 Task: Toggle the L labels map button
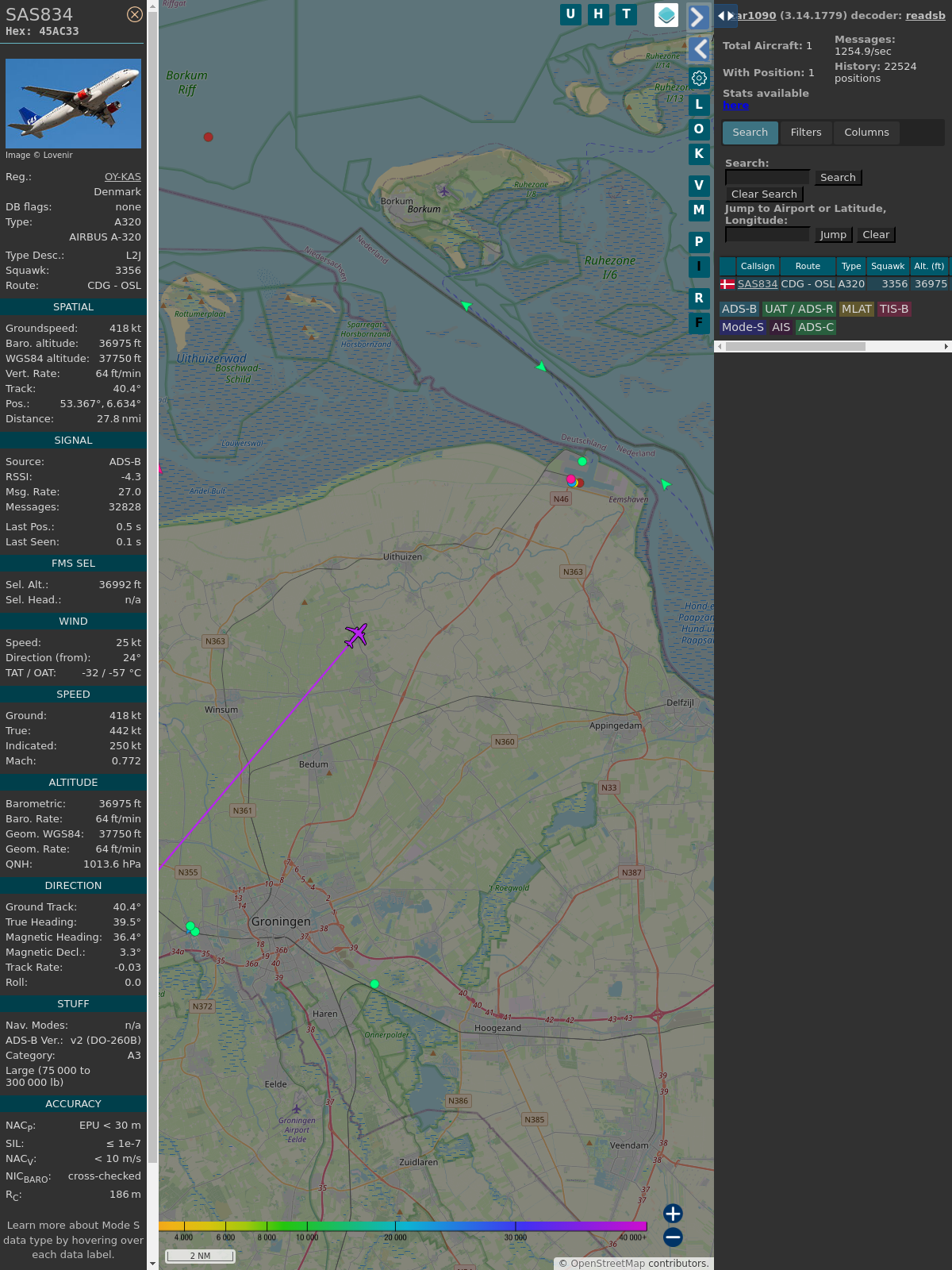pos(699,105)
